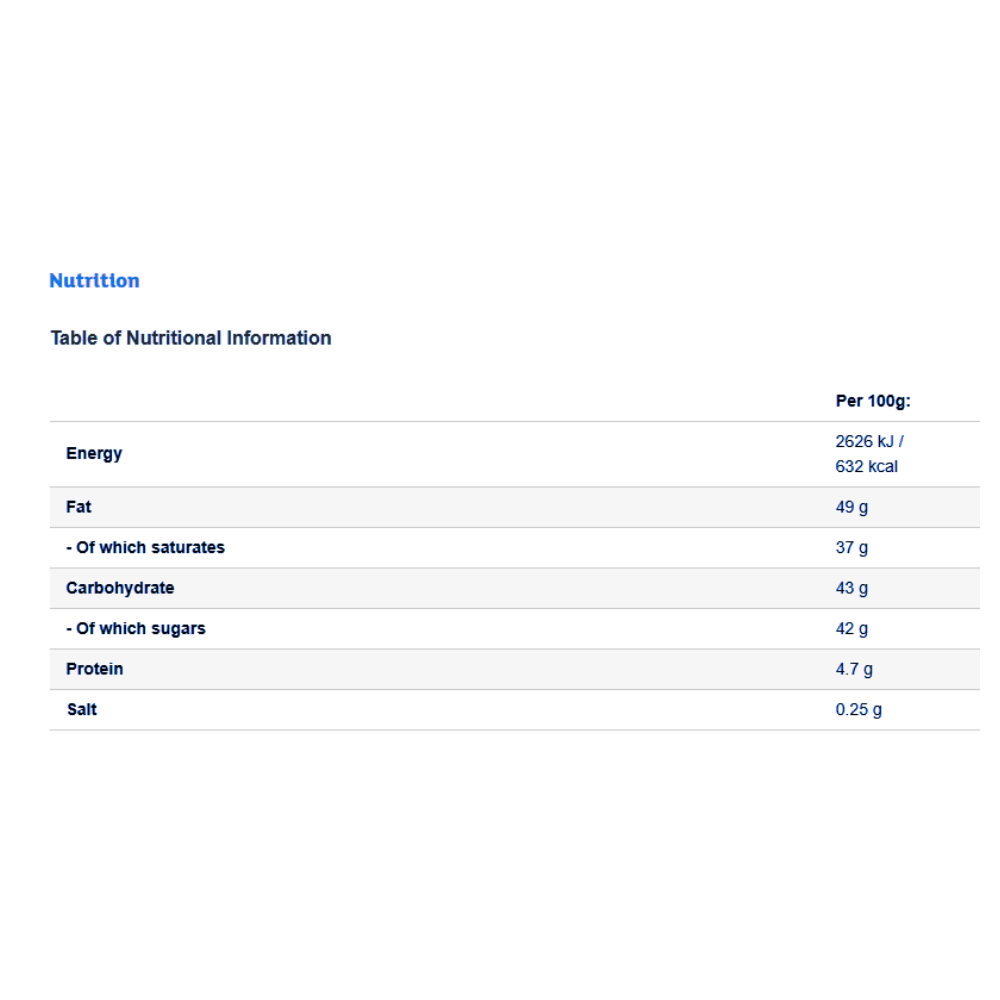The image size is (1000, 1000).
Task: Click the word 'Nutritional' in the table subtitle
Action: click(x=173, y=338)
